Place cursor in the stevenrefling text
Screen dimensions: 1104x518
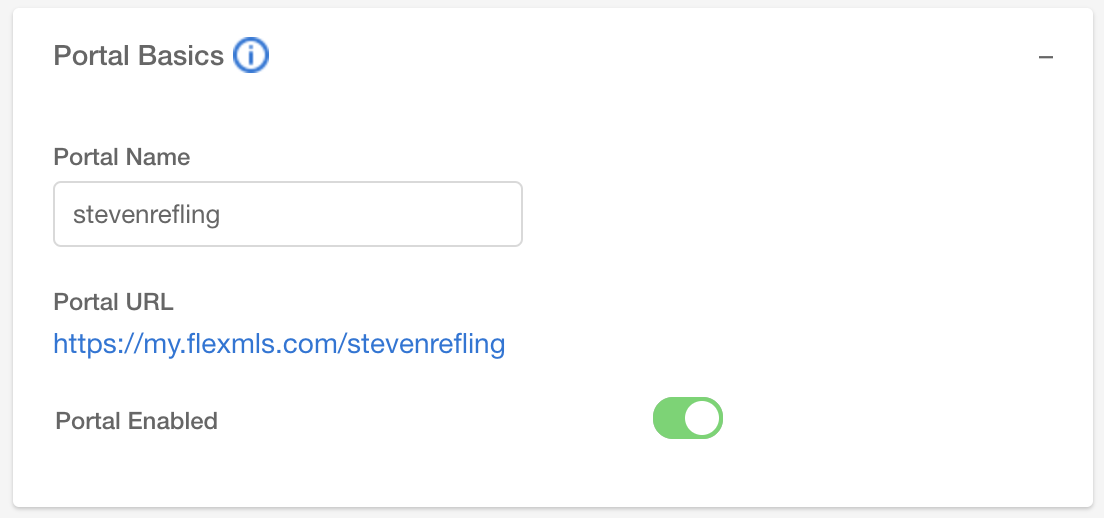[146, 214]
